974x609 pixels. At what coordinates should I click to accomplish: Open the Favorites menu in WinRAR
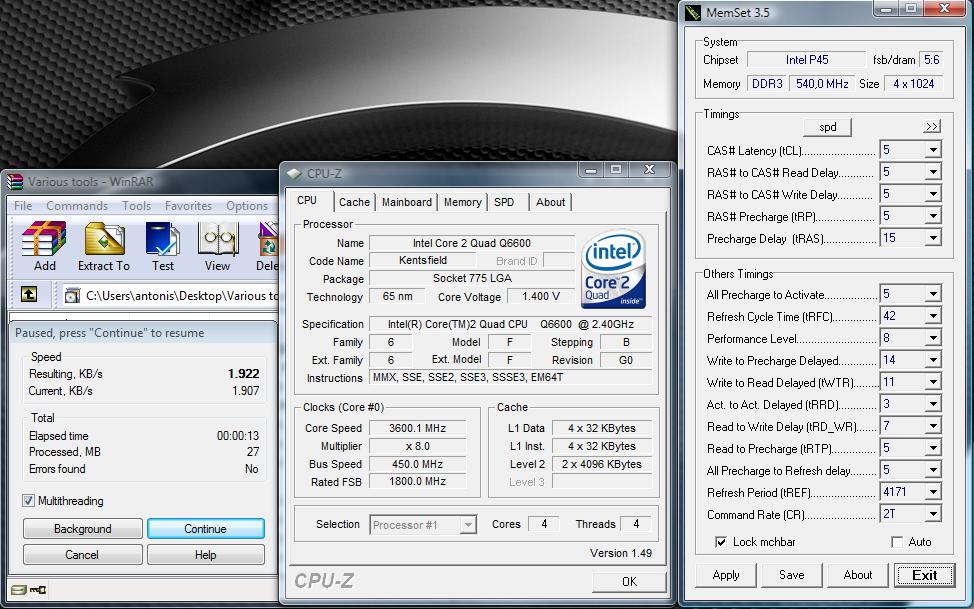coord(188,206)
